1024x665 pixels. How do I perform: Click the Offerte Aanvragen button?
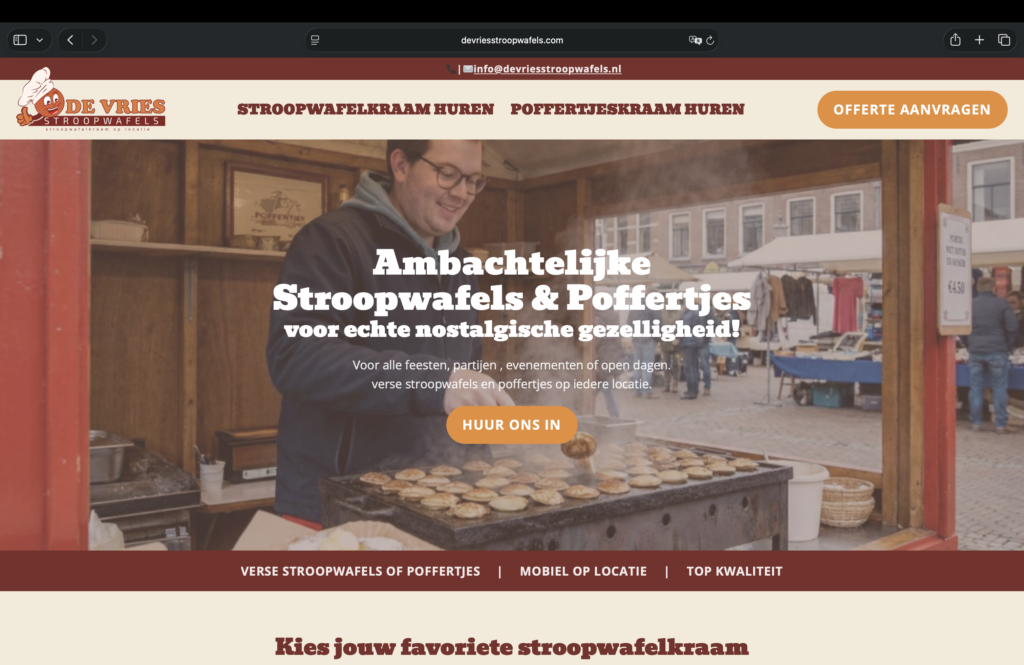click(x=912, y=110)
